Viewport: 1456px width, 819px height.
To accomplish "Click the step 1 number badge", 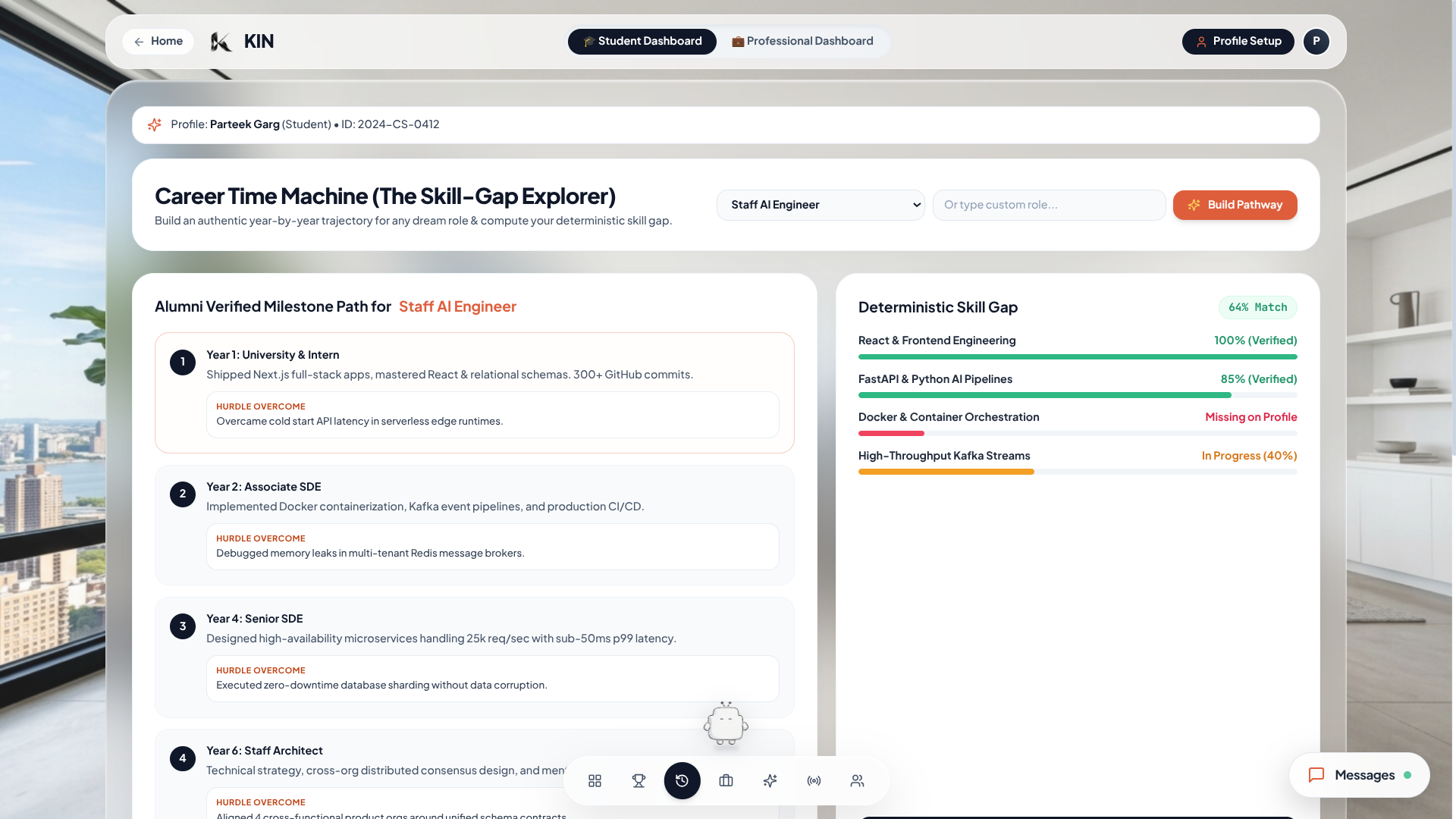I will (x=183, y=362).
